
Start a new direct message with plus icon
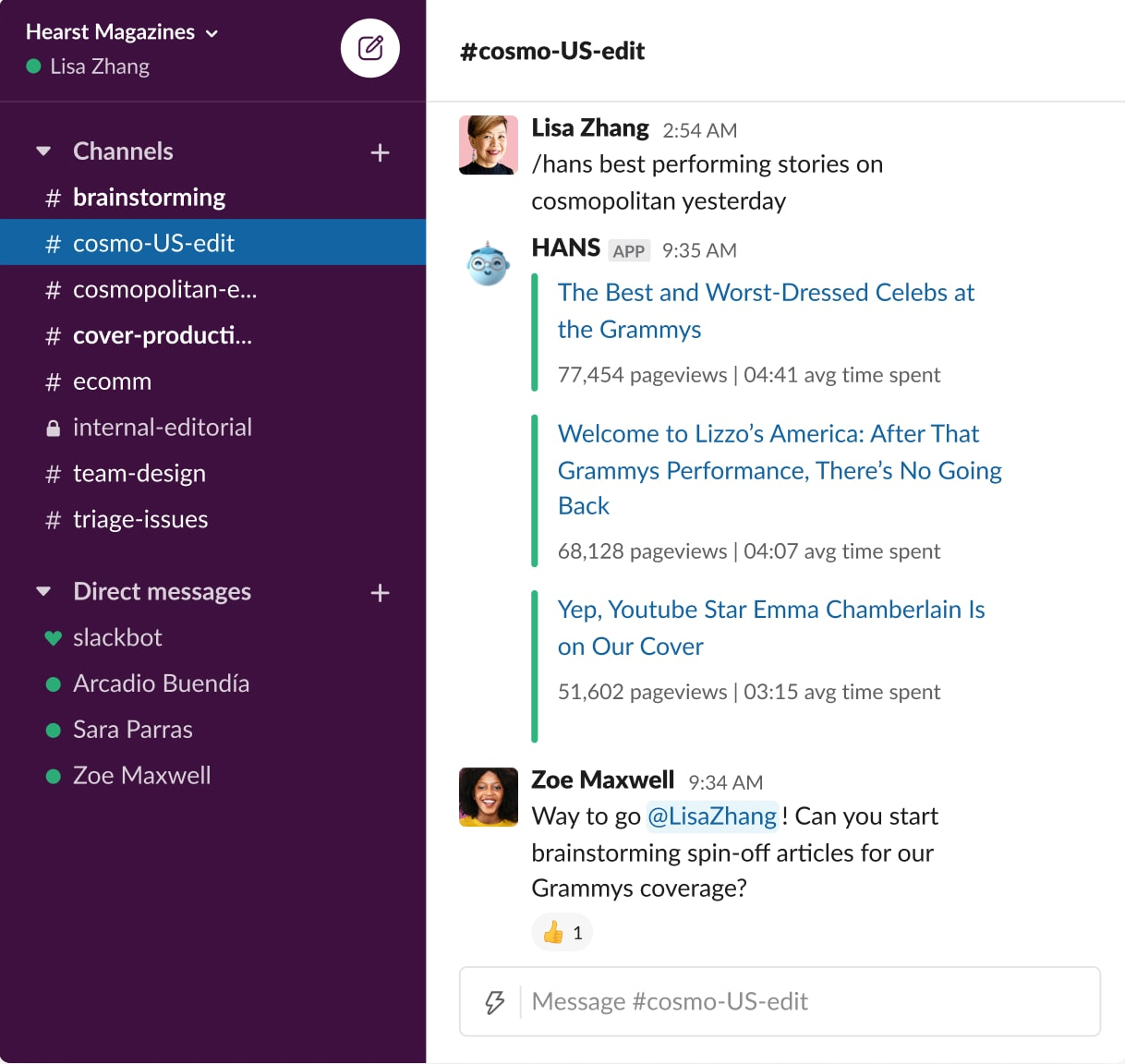click(380, 593)
